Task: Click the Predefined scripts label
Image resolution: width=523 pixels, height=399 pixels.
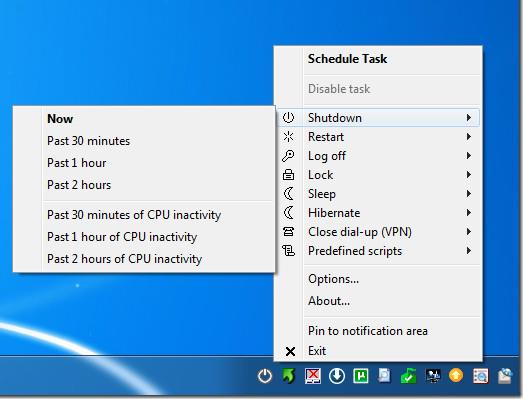Action: [x=355, y=251]
